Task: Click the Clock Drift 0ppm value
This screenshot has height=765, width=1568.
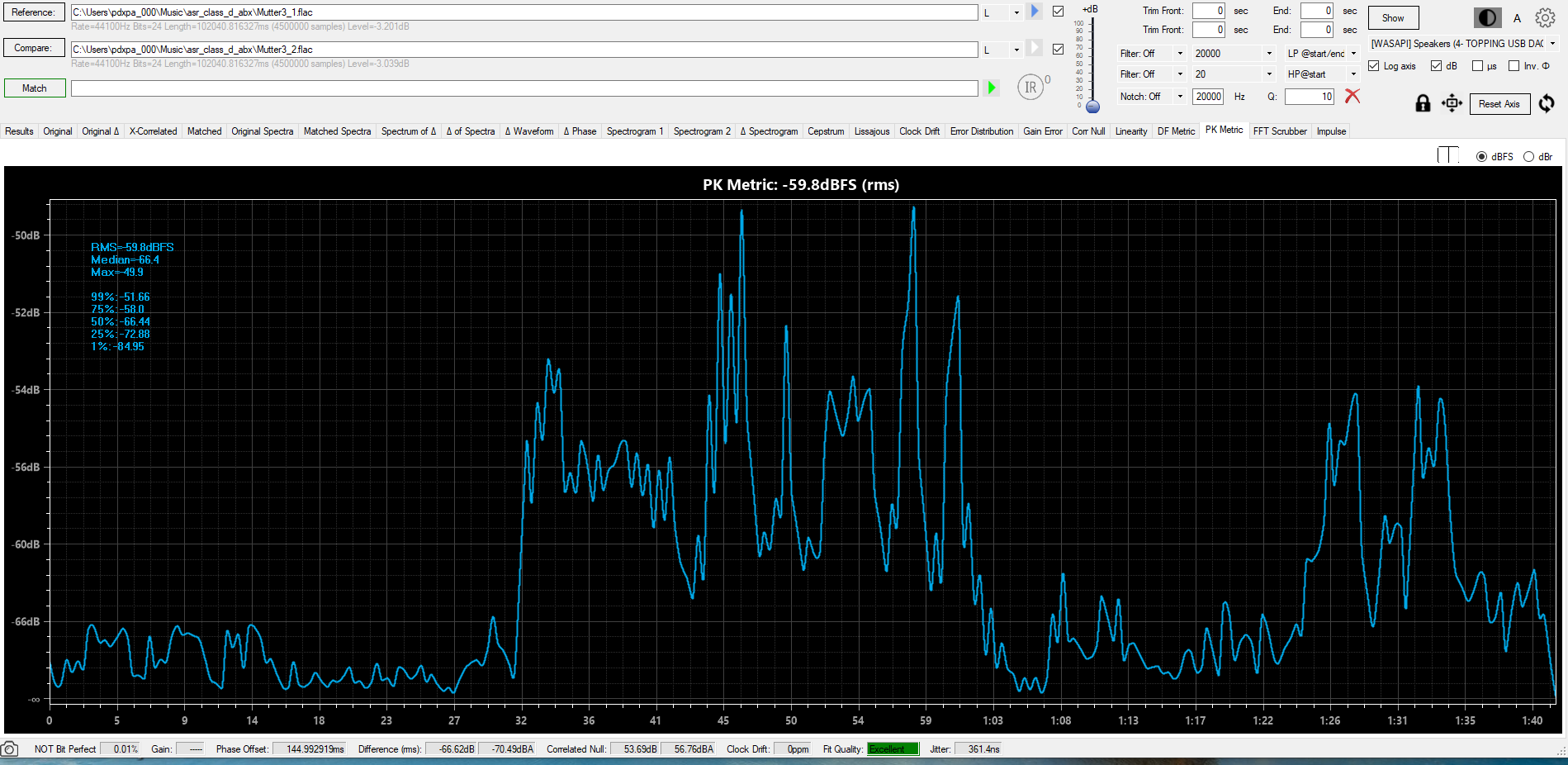Action: click(x=793, y=749)
